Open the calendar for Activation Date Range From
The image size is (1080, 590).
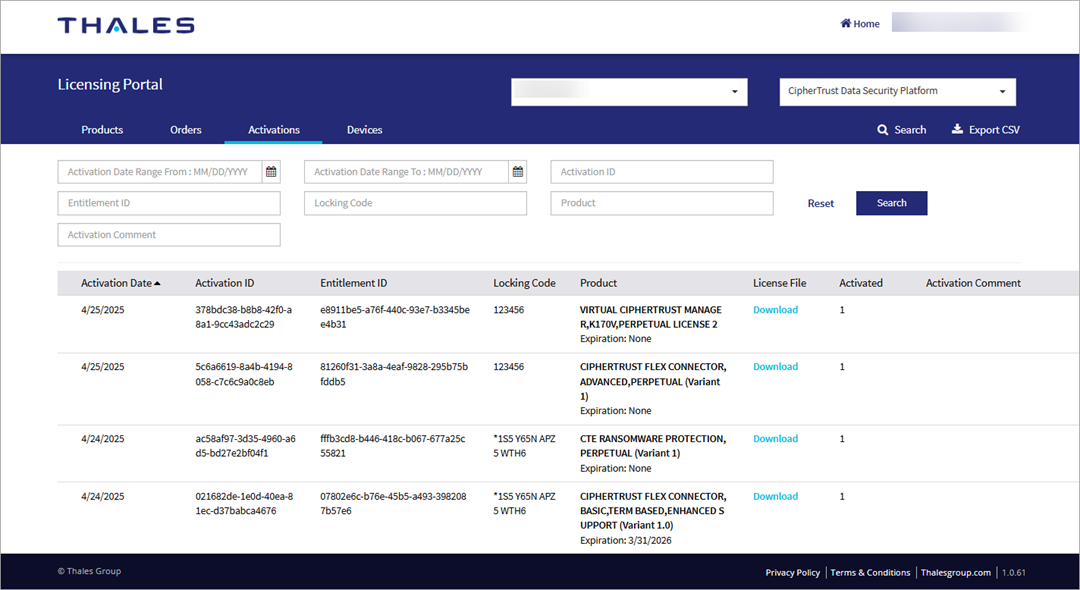[x=270, y=171]
